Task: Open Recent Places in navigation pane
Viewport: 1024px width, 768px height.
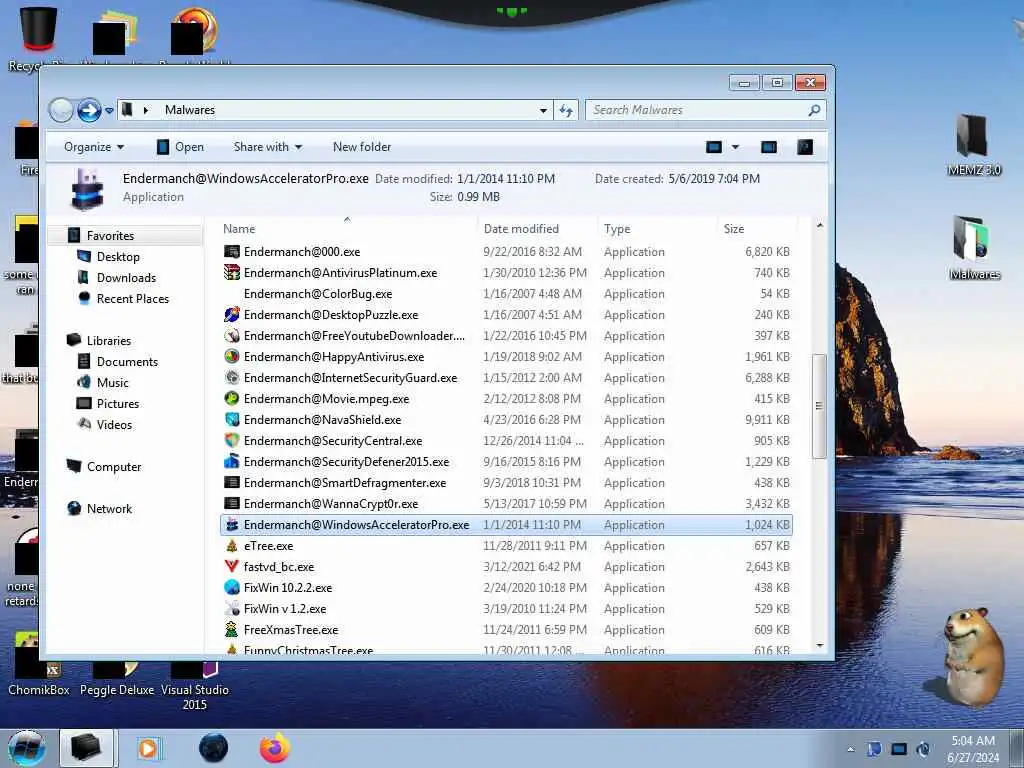Action: [x=133, y=298]
